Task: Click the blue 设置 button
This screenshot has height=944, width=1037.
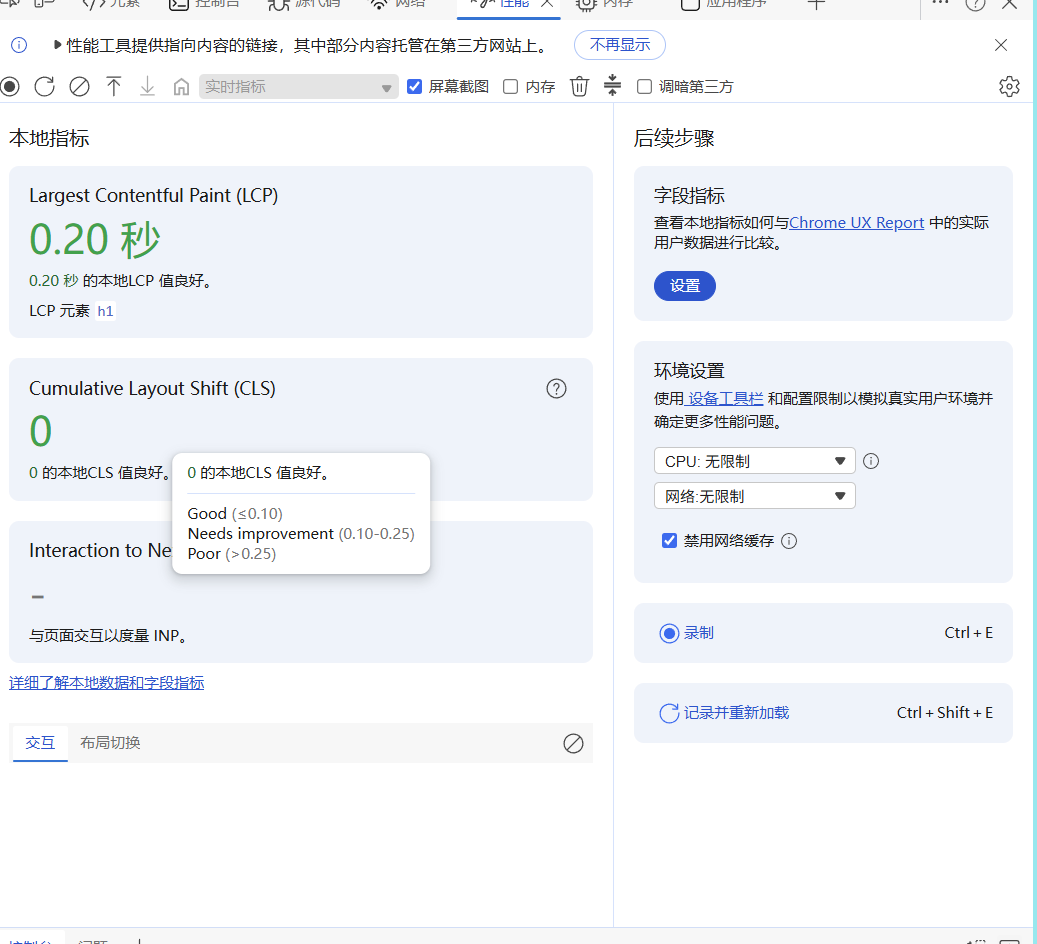Action: (685, 286)
